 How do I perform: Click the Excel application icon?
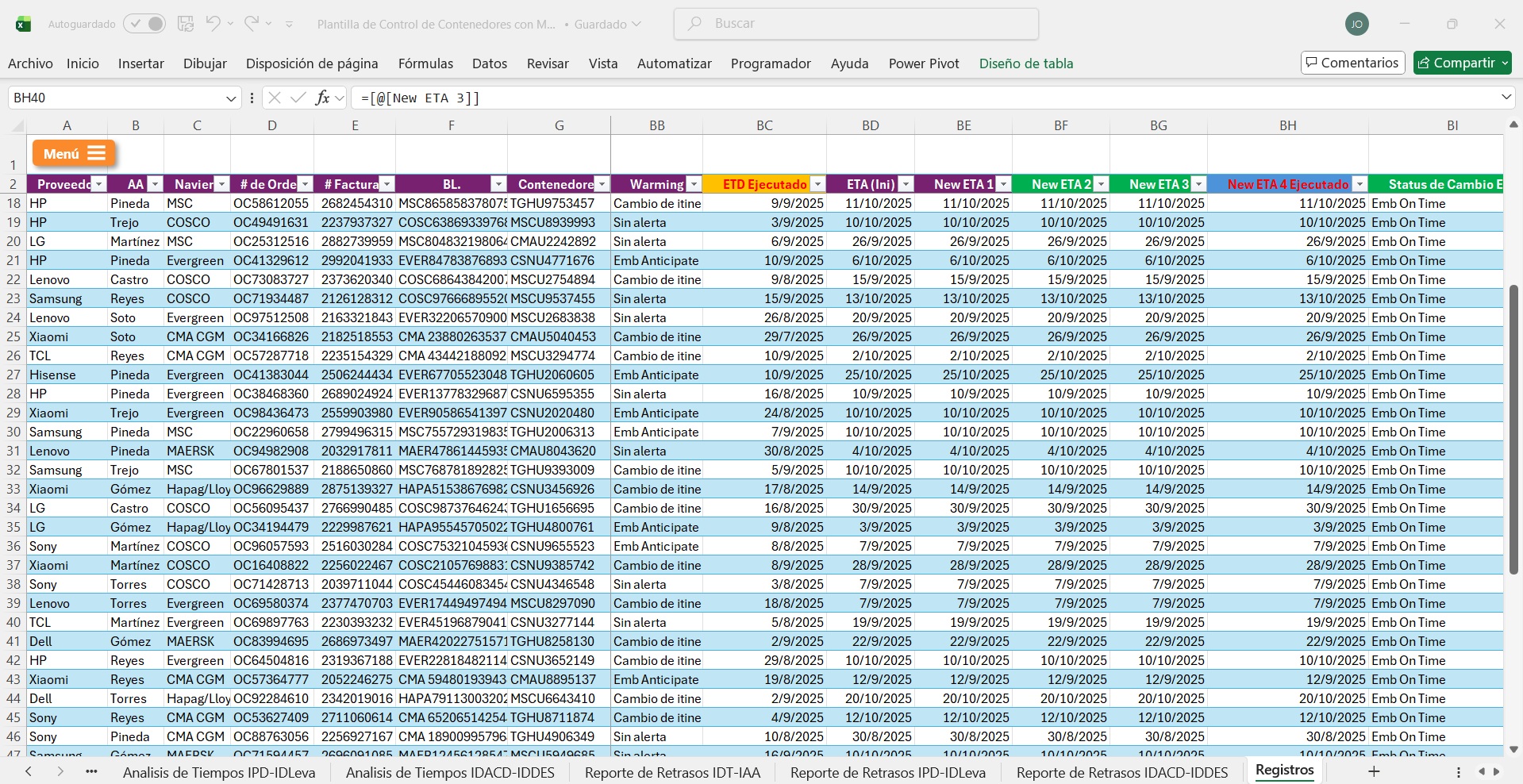point(24,24)
